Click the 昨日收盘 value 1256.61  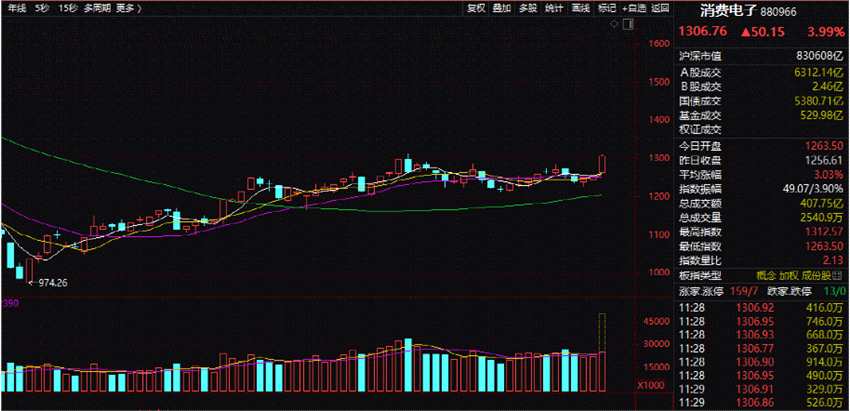pyautogui.click(x=824, y=161)
